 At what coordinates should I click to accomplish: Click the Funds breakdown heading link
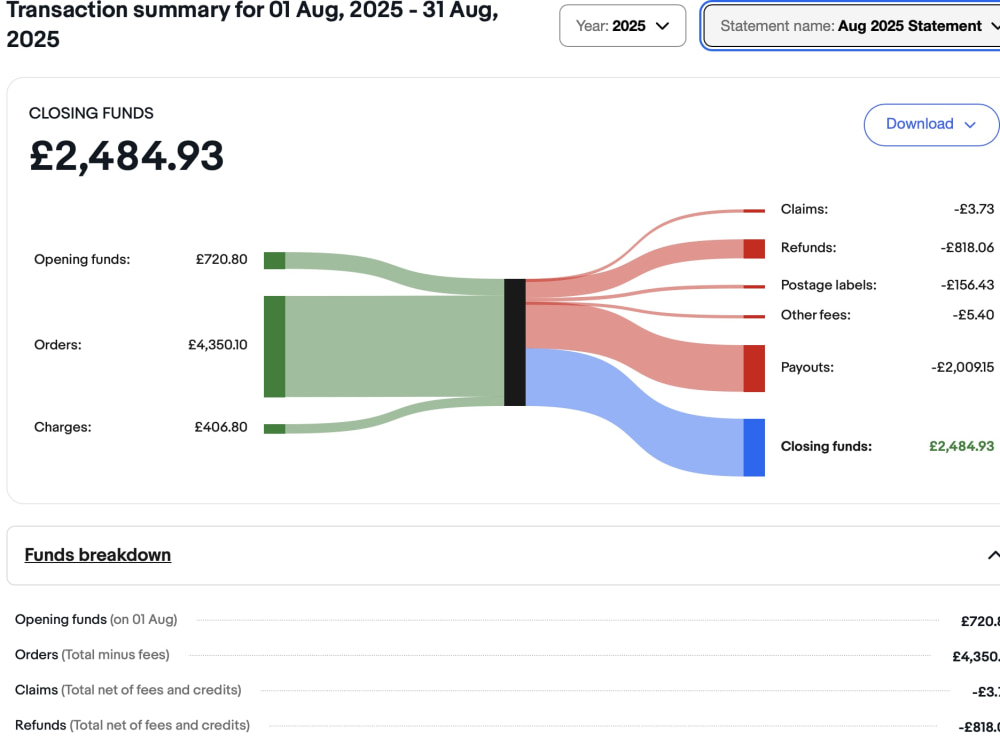point(98,555)
